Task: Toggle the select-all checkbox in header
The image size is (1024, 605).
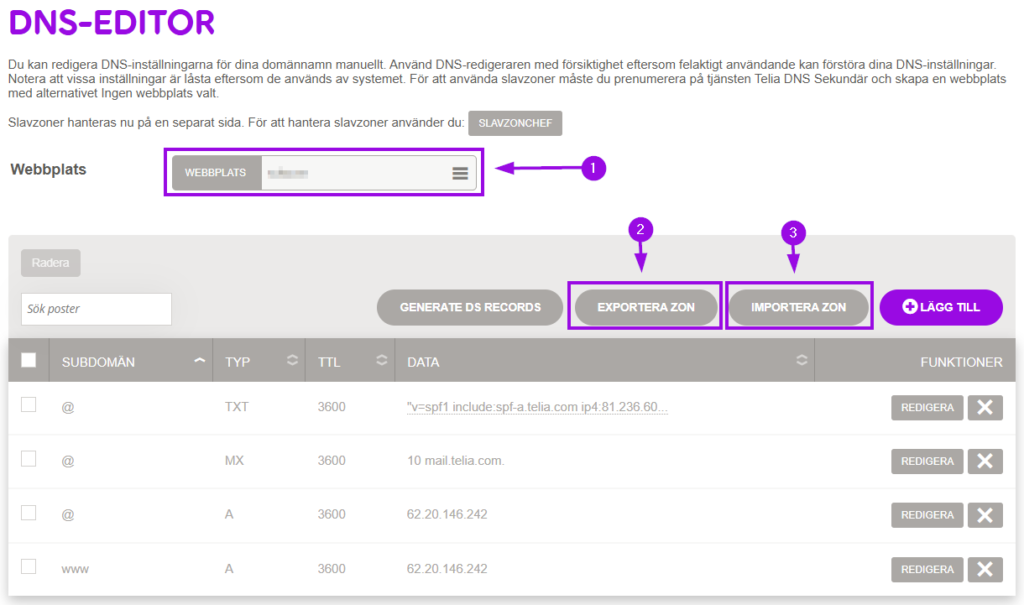Action: [x=29, y=360]
